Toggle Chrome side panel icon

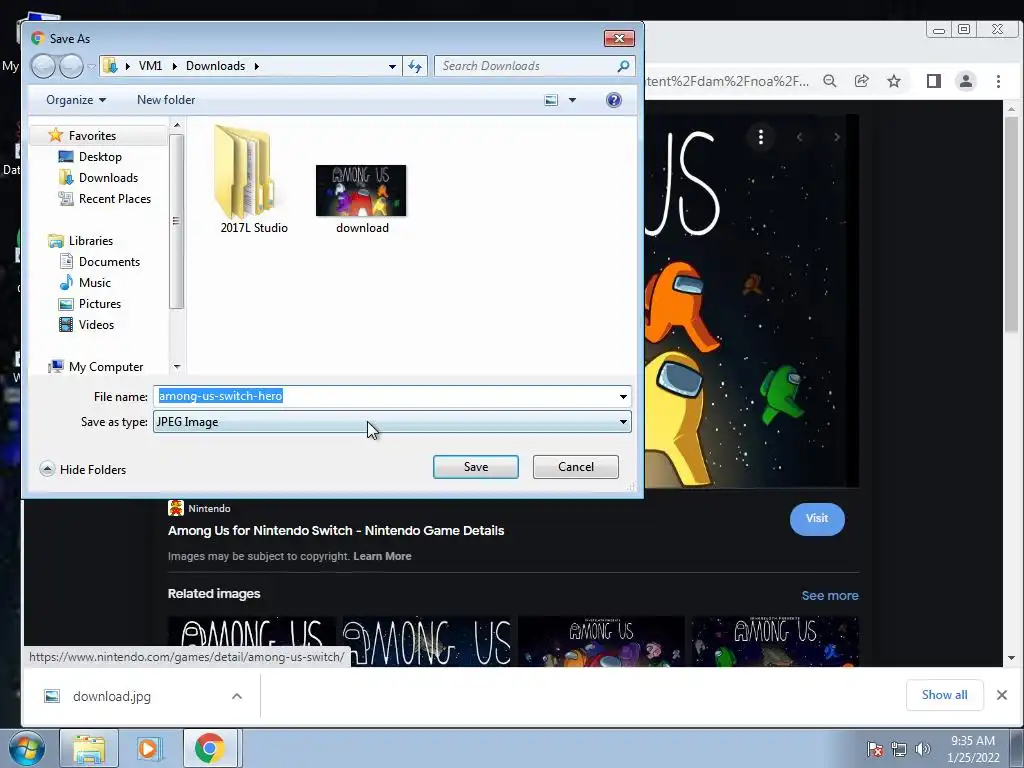click(x=934, y=81)
